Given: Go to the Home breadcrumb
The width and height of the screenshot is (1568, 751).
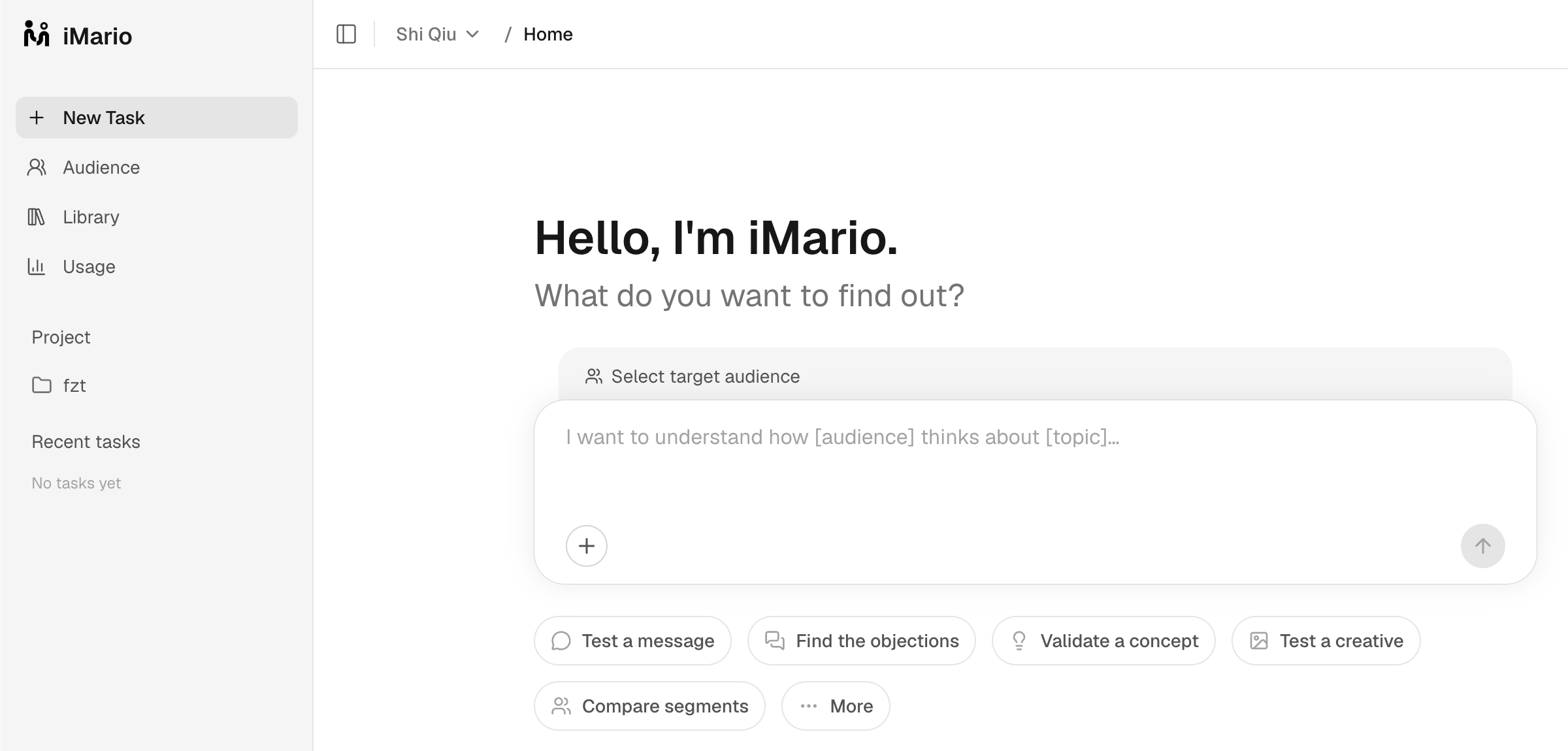Looking at the screenshot, I should point(547,34).
